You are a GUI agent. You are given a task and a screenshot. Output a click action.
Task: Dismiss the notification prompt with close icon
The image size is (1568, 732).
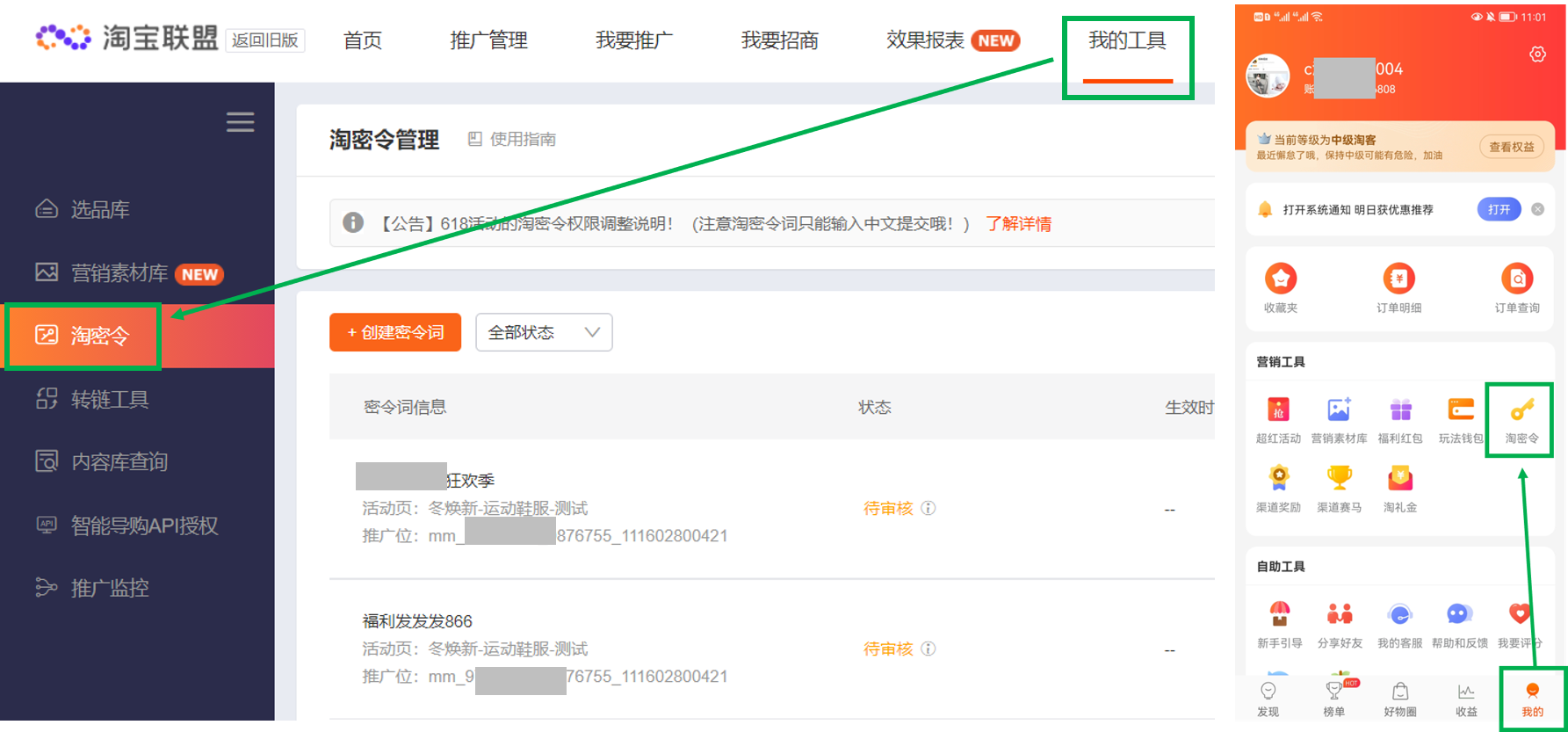[1537, 209]
